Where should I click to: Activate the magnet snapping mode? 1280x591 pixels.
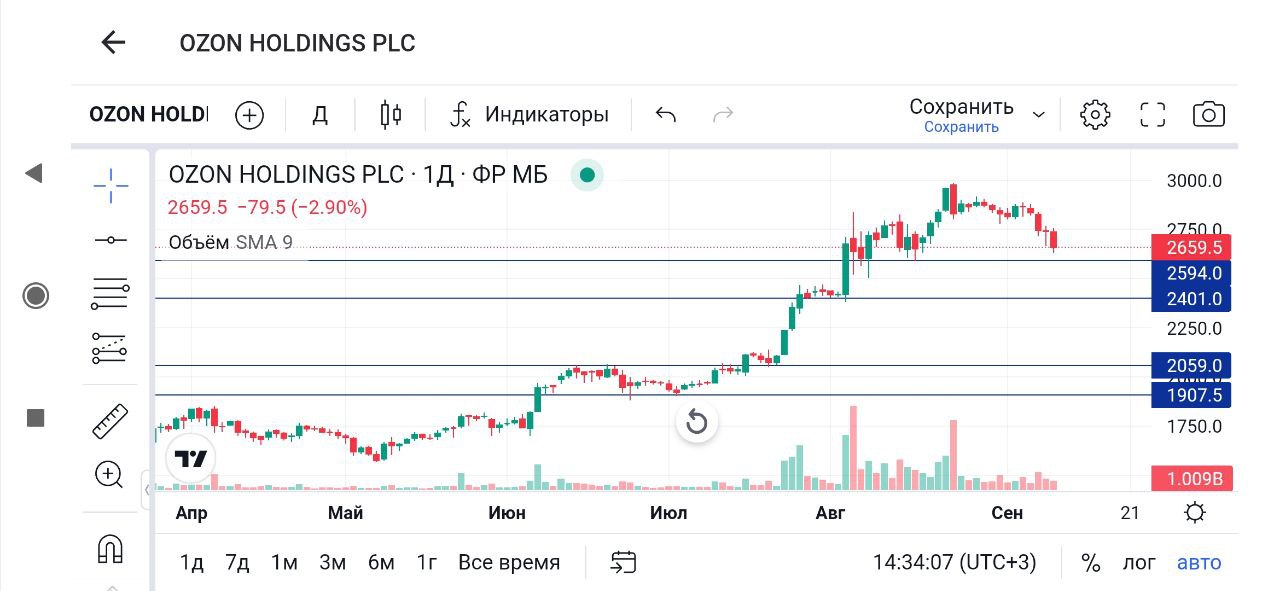(x=110, y=548)
